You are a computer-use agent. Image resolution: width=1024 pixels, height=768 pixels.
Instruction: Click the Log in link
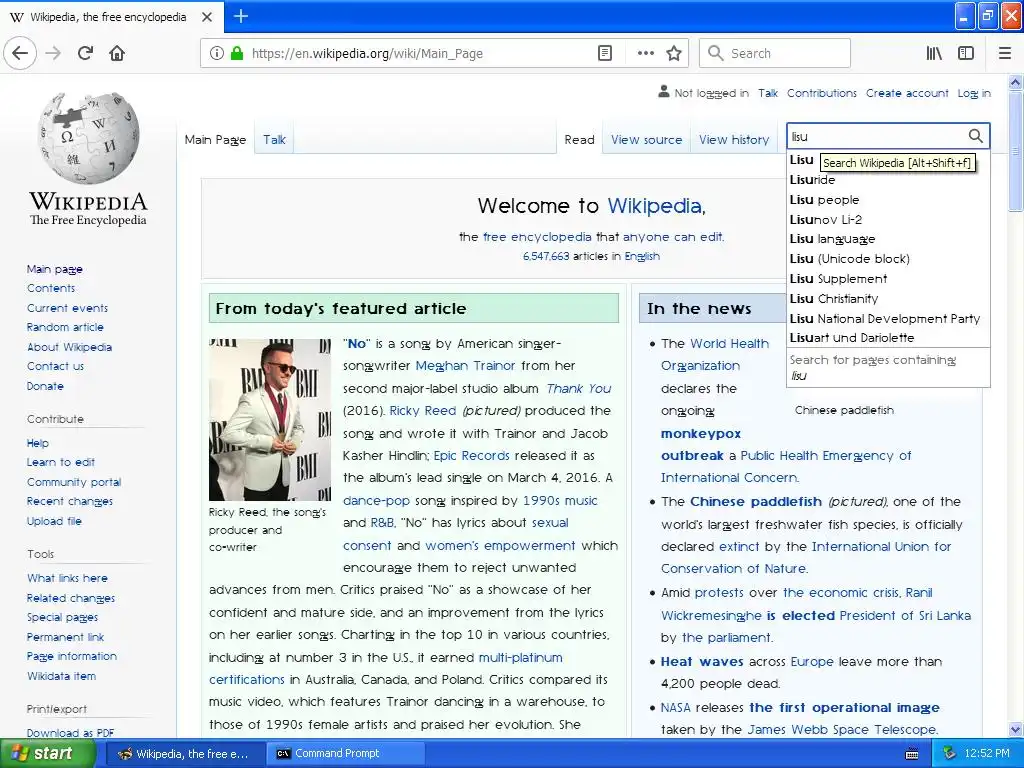[x=974, y=93]
